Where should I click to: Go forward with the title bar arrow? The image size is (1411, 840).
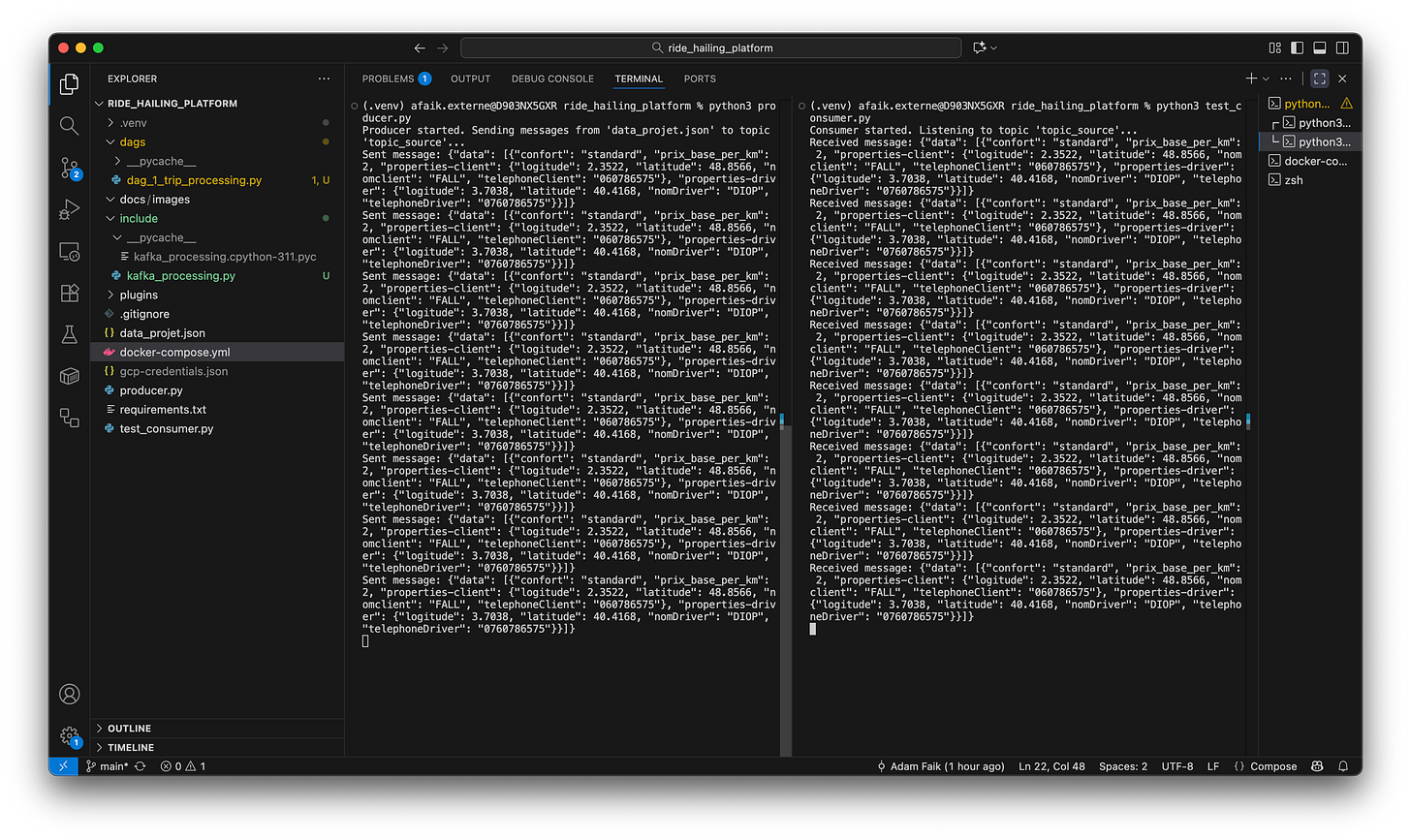443,47
